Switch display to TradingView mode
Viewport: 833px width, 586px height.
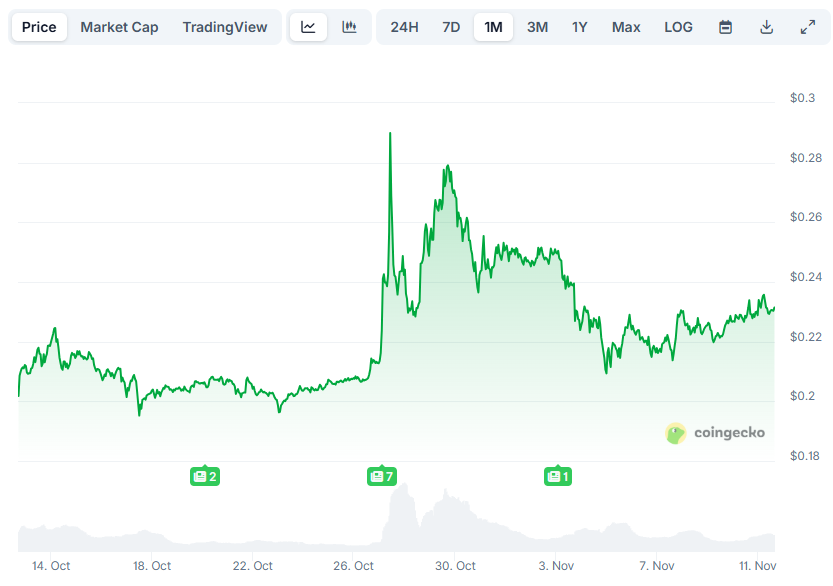click(225, 27)
